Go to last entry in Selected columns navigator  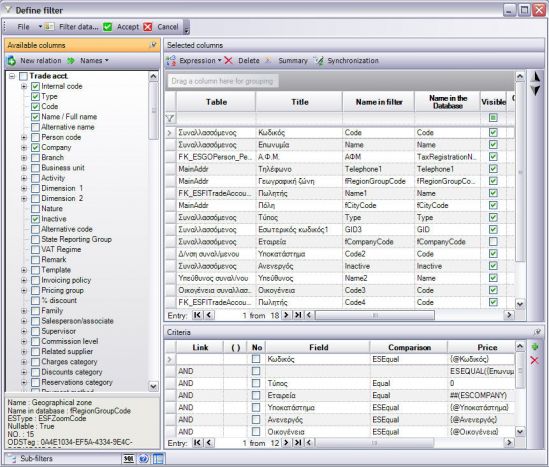pos(298,315)
